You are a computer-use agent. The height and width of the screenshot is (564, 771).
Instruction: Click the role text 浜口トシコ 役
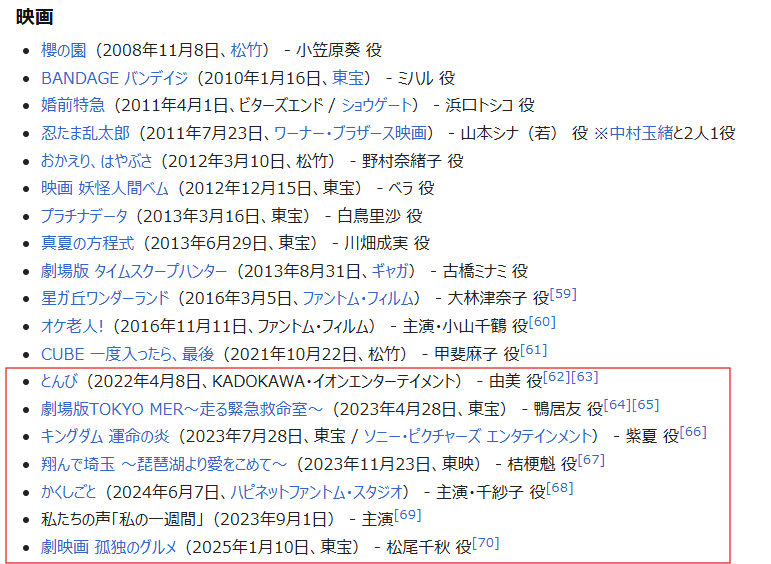coord(490,105)
